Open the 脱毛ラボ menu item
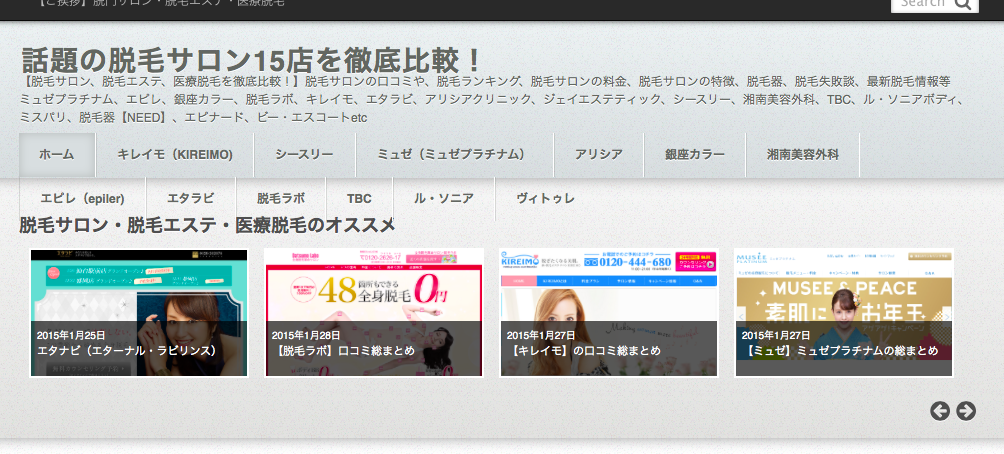 281,199
